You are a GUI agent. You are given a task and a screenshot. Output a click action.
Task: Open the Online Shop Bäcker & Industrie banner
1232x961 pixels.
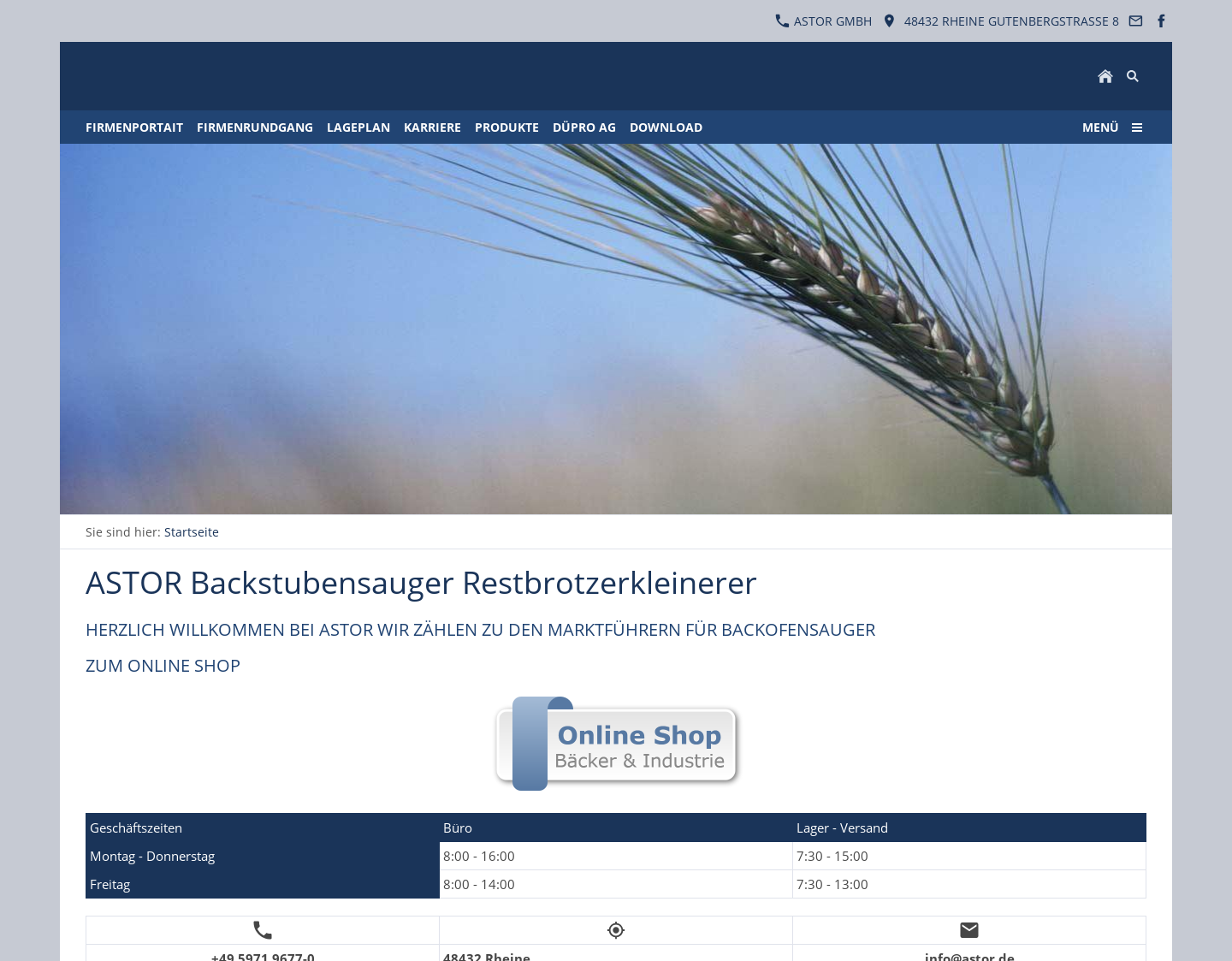pyautogui.click(x=616, y=744)
